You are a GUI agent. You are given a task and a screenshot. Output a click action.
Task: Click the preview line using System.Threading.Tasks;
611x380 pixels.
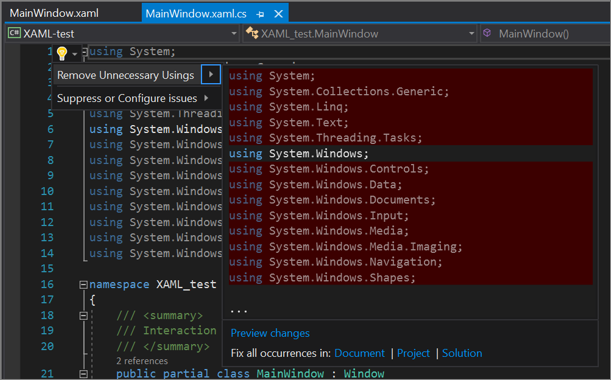pos(325,138)
